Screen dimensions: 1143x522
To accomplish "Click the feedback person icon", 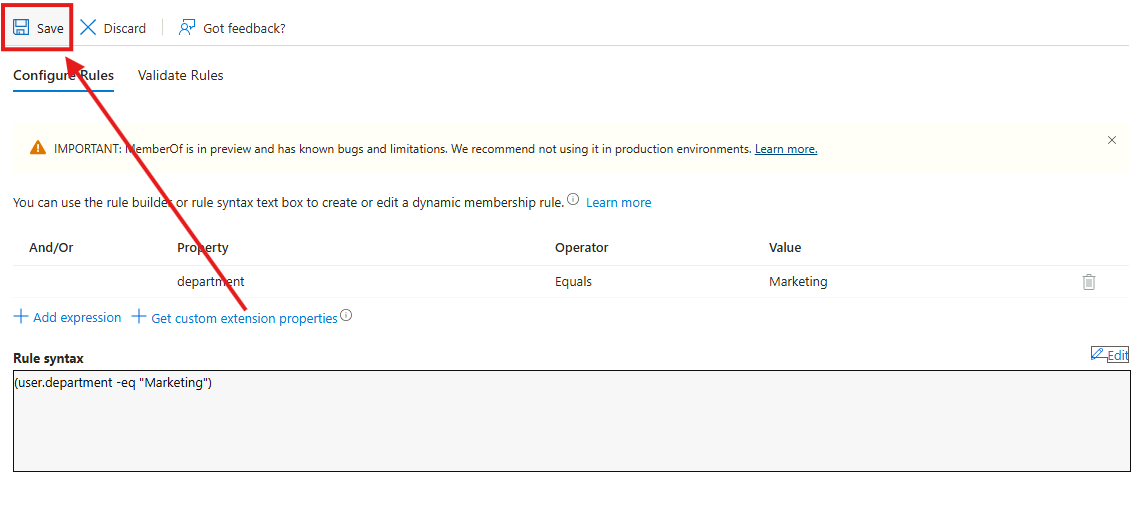I will pyautogui.click(x=187, y=28).
